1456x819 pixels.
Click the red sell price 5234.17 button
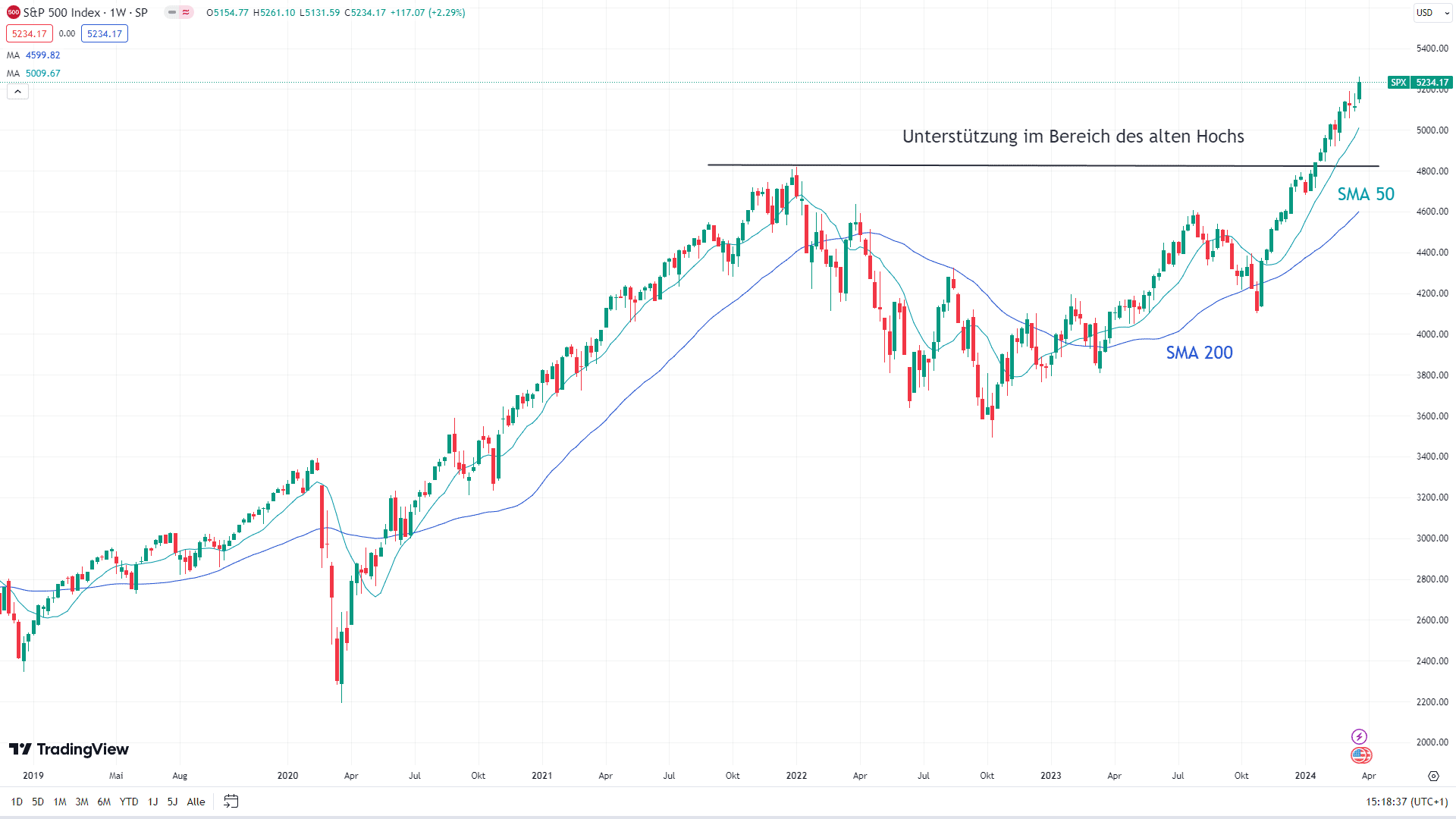(x=30, y=33)
